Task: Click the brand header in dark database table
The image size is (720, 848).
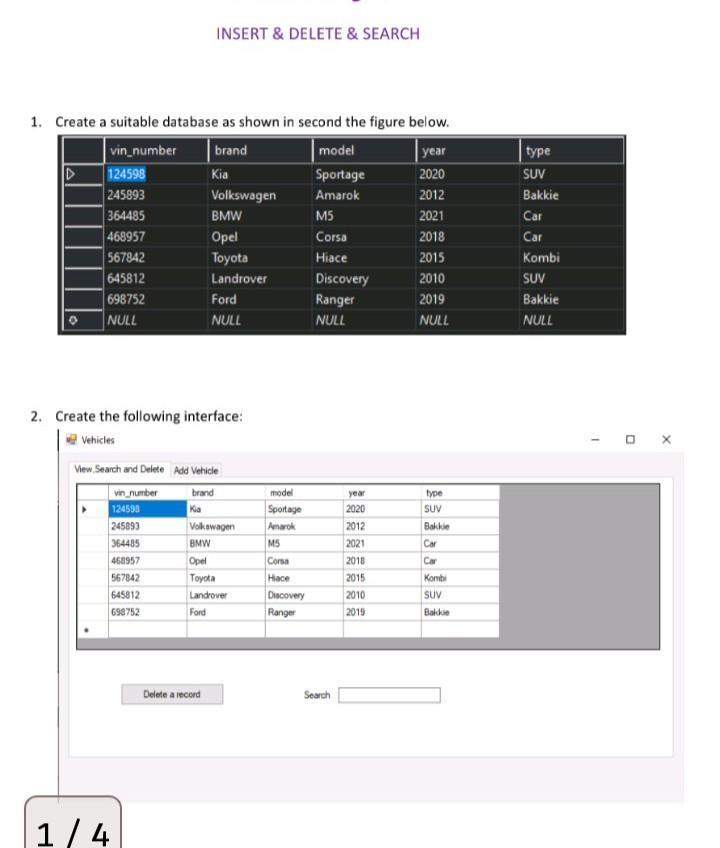Action: tap(260, 150)
